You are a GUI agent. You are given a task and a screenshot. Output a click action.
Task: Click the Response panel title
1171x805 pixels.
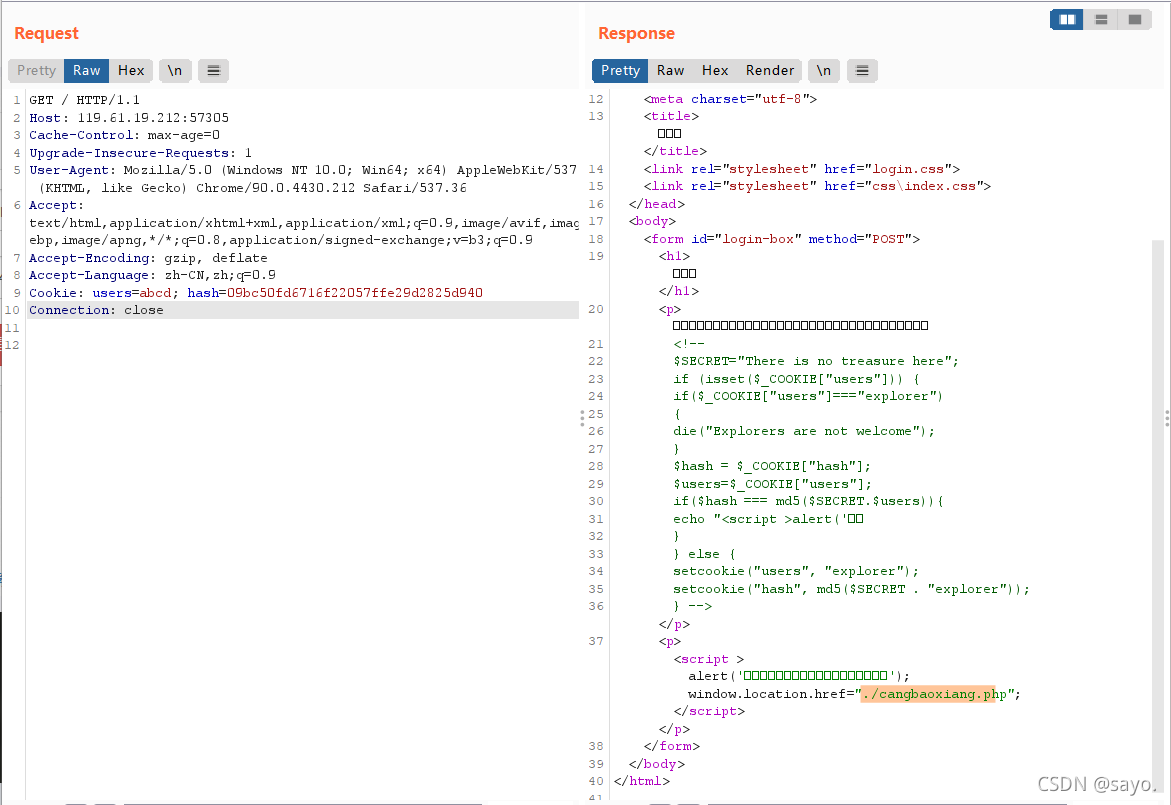(636, 33)
